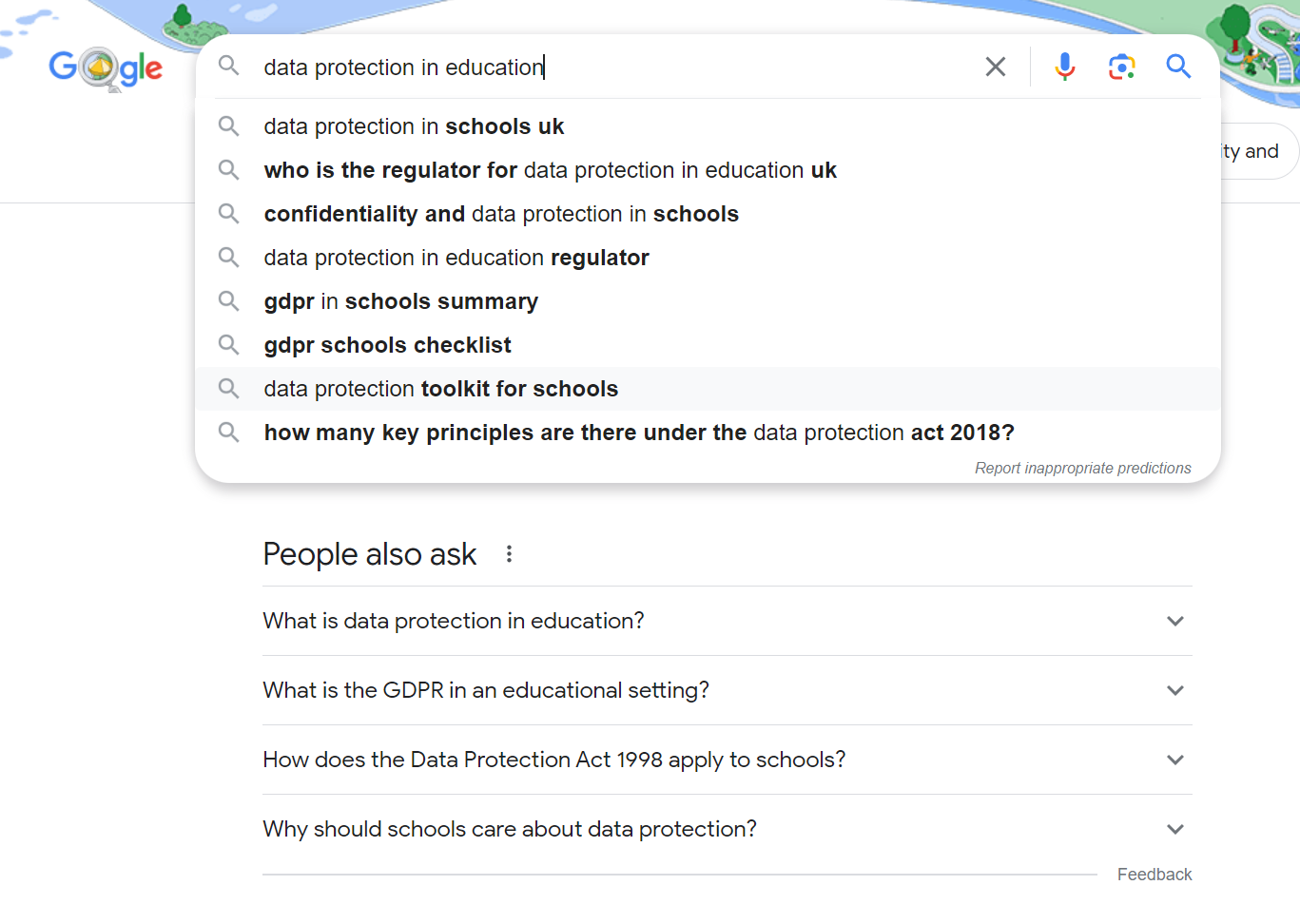Select 'data protection toolkit for schools' suggestion
The image size is (1300, 924).
[x=440, y=389]
